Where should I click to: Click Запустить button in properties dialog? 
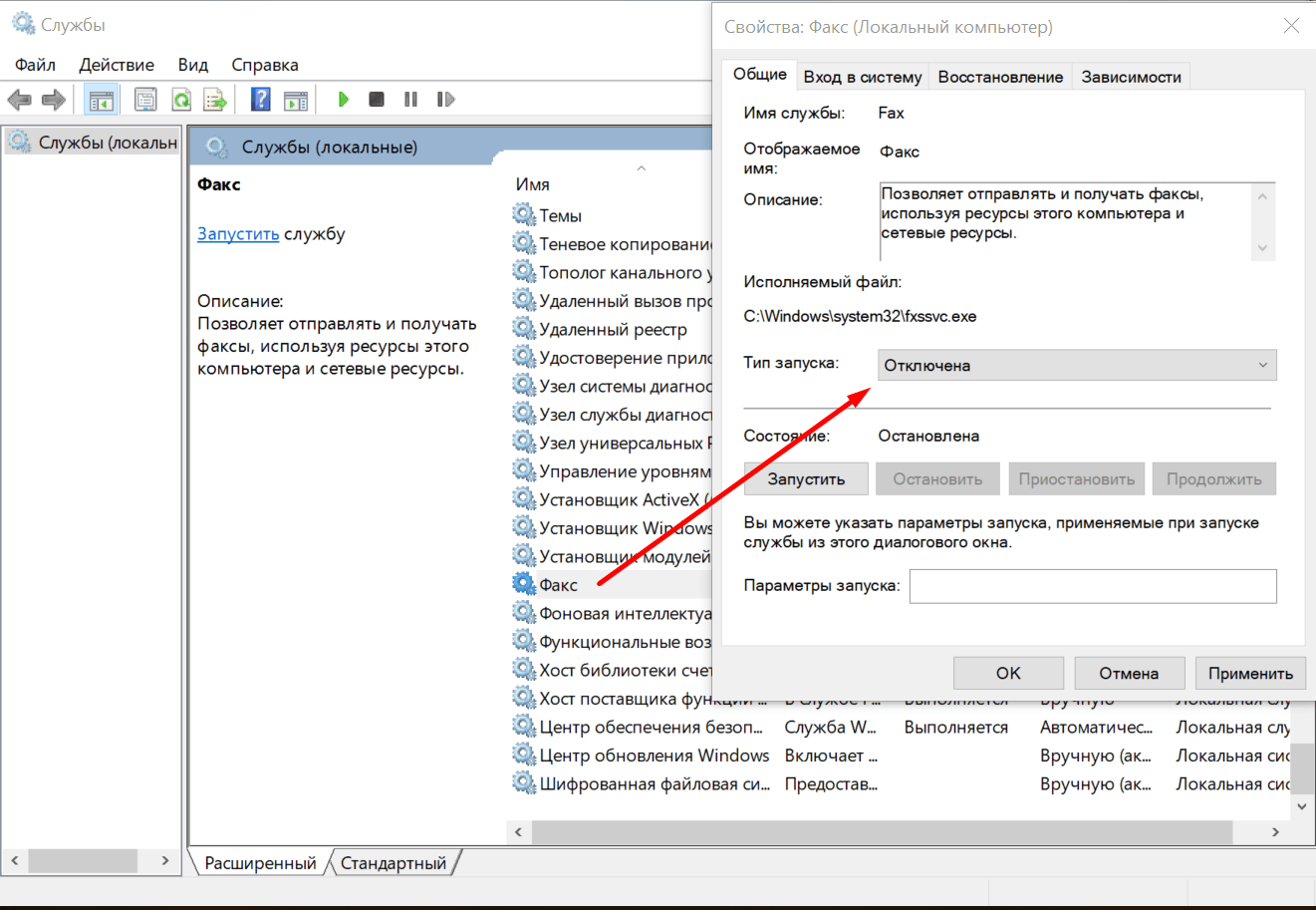[x=806, y=479]
